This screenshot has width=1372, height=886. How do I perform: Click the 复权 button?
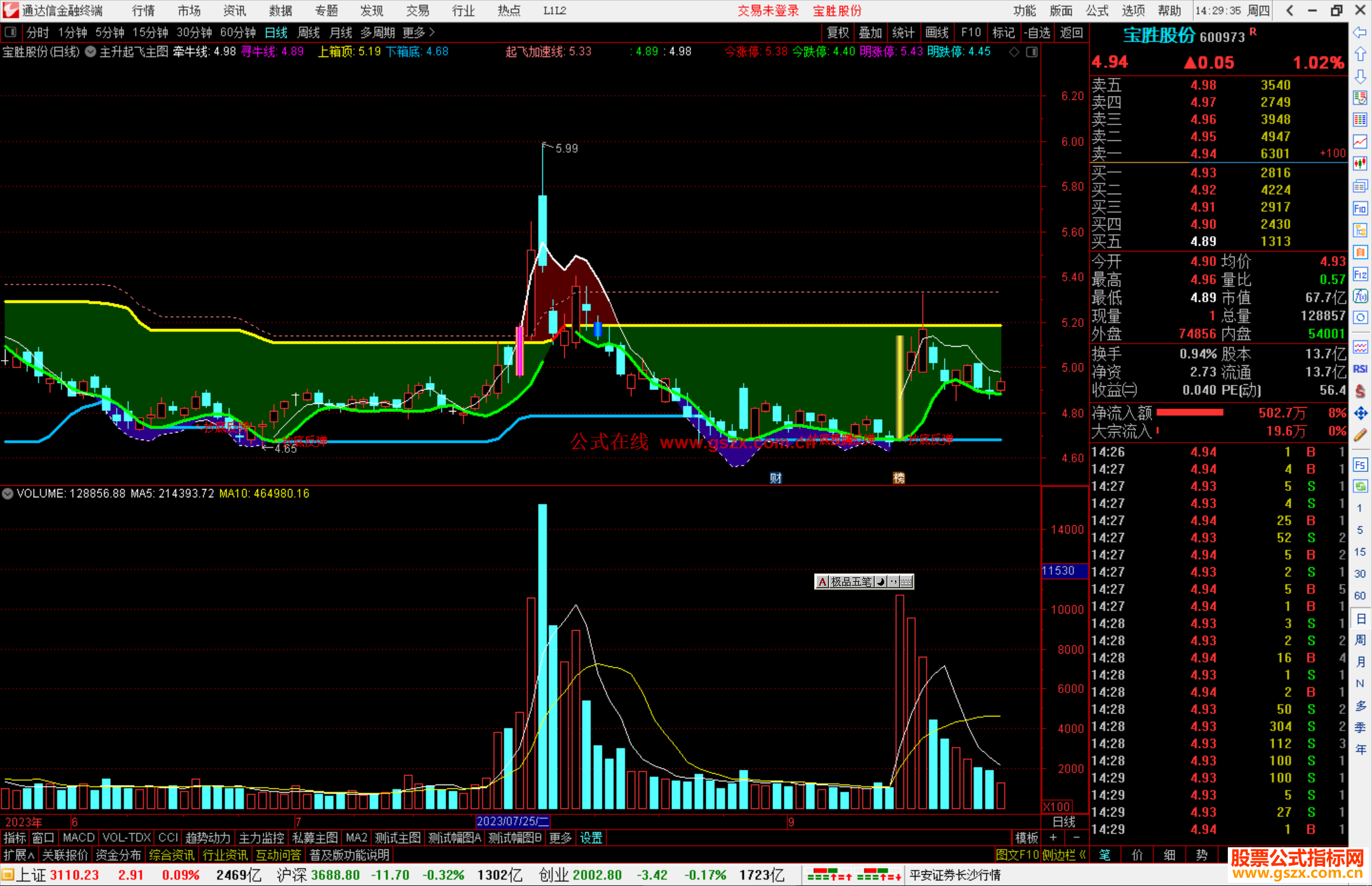(x=837, y=32)
